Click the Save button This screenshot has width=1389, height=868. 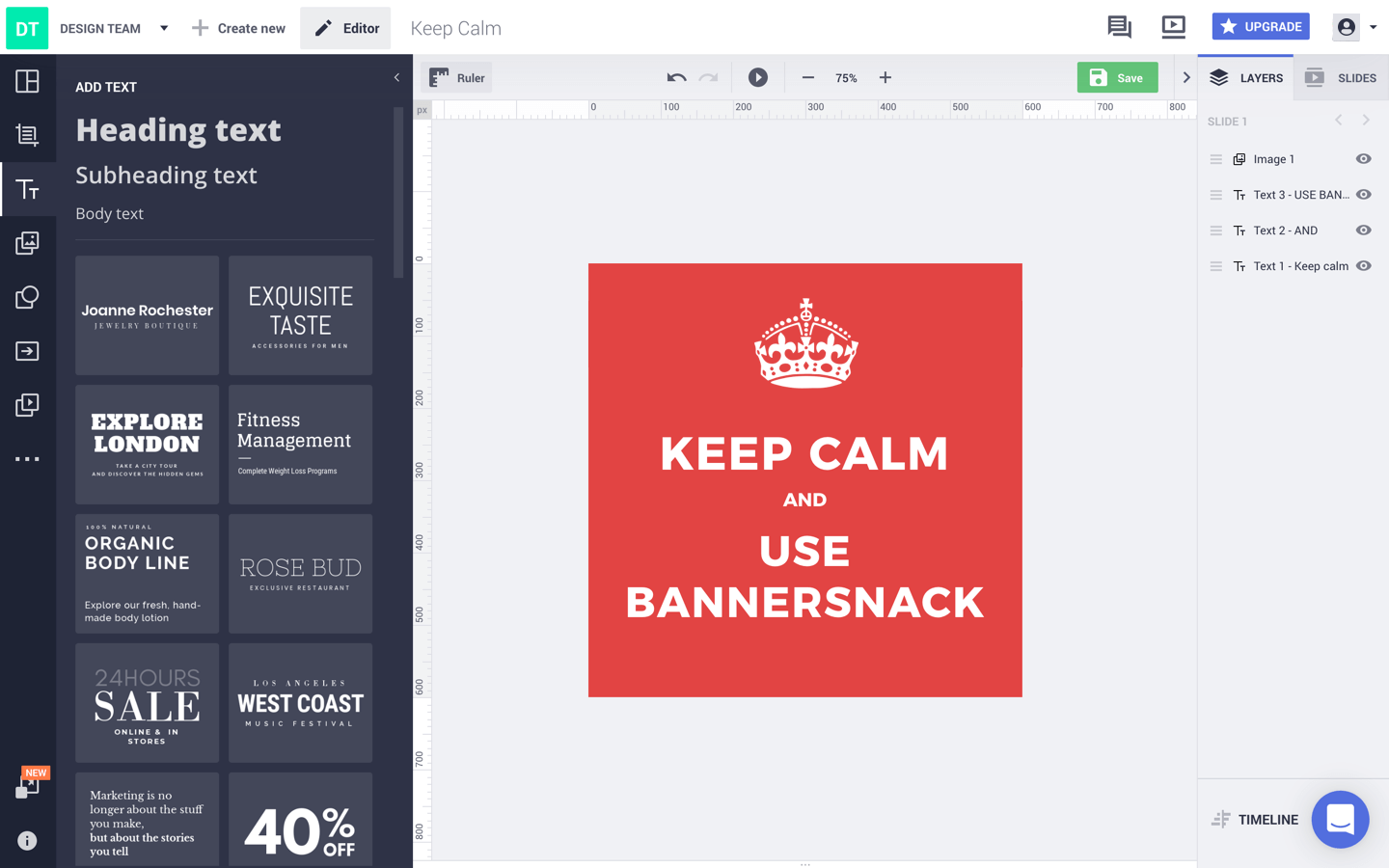point(1117,78)
